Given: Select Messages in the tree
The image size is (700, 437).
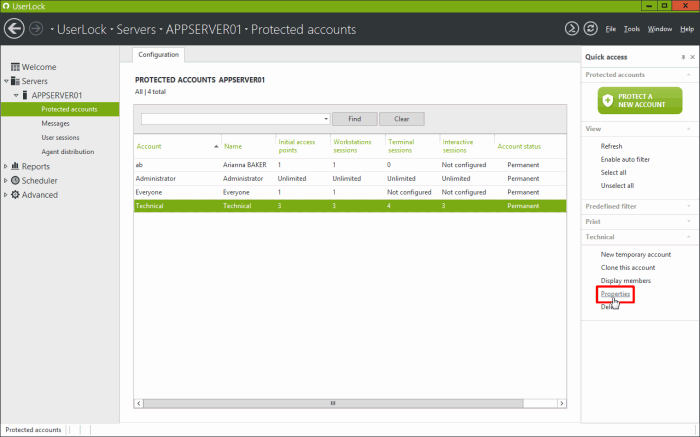Looking at the screenshot, I should click(55, 123).
